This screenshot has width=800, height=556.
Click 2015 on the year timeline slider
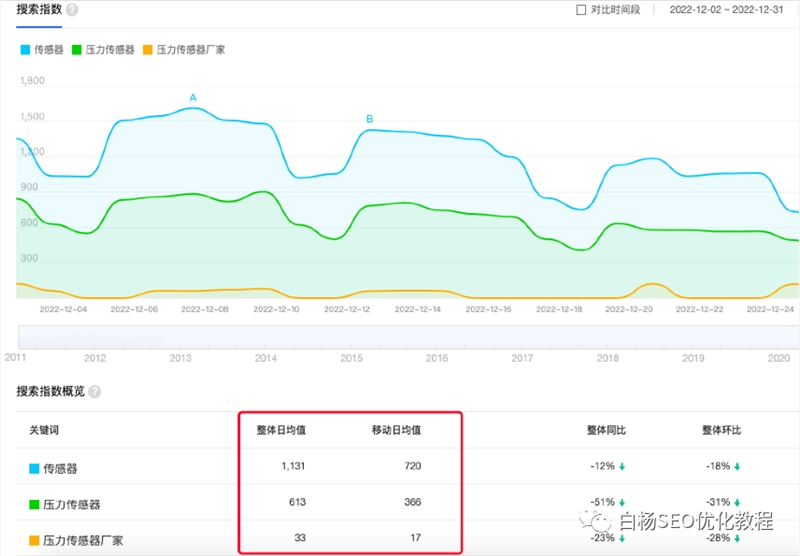click(351, 357)
